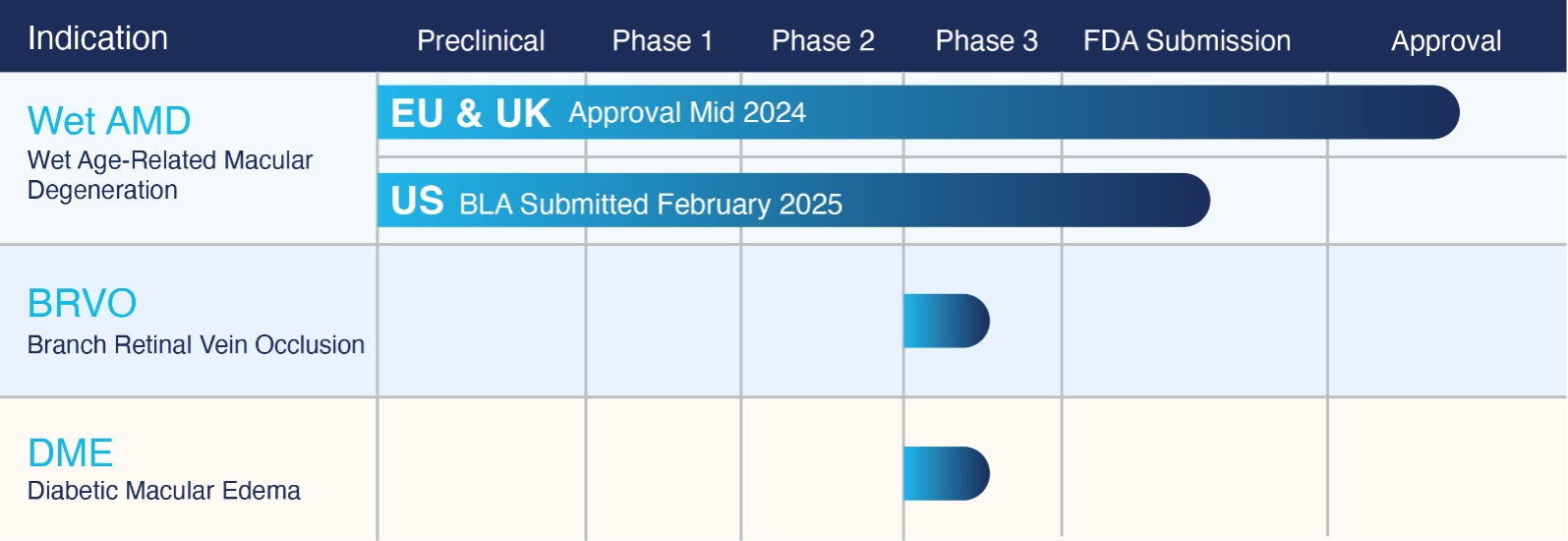Click the US progress bar label
Screen dimensions: 1568x541
click(417, 201)
